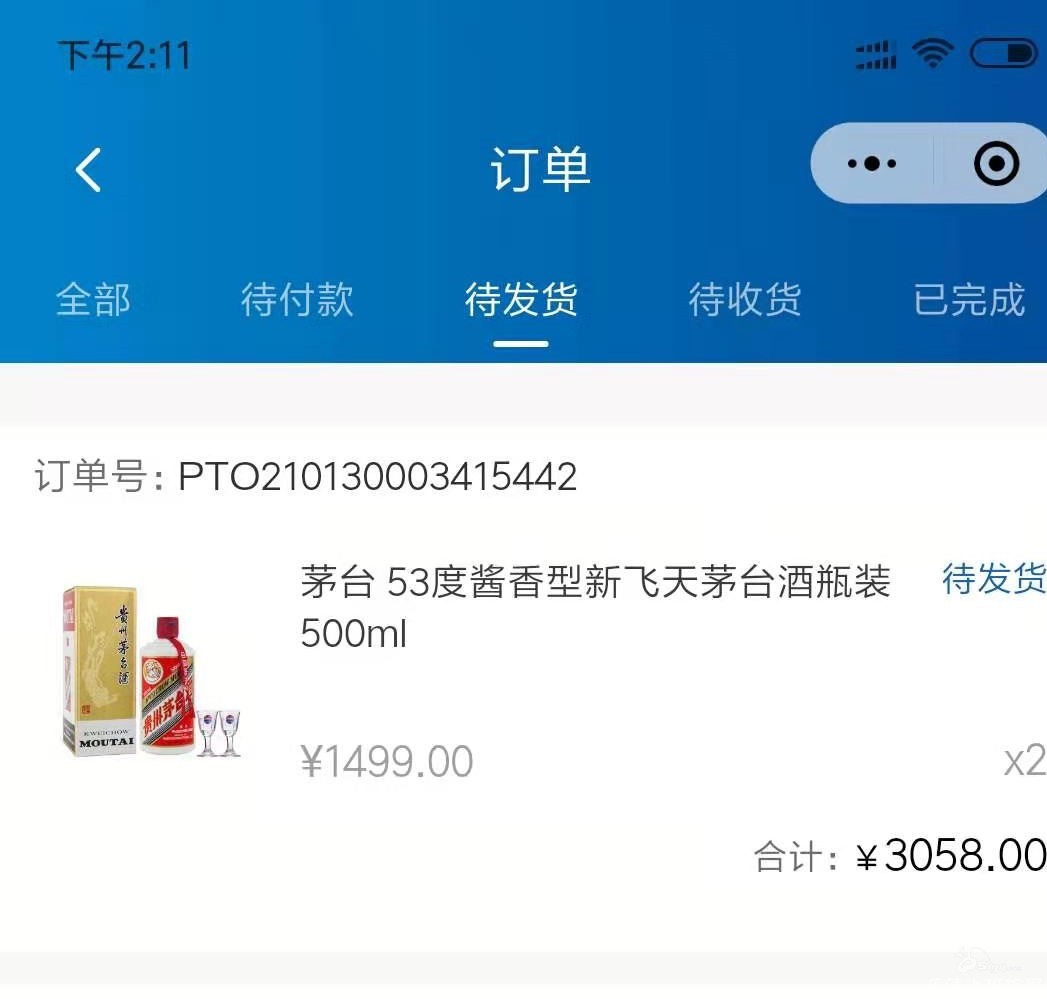
Task: Go to the 已完成 tab
Action: 969,299
